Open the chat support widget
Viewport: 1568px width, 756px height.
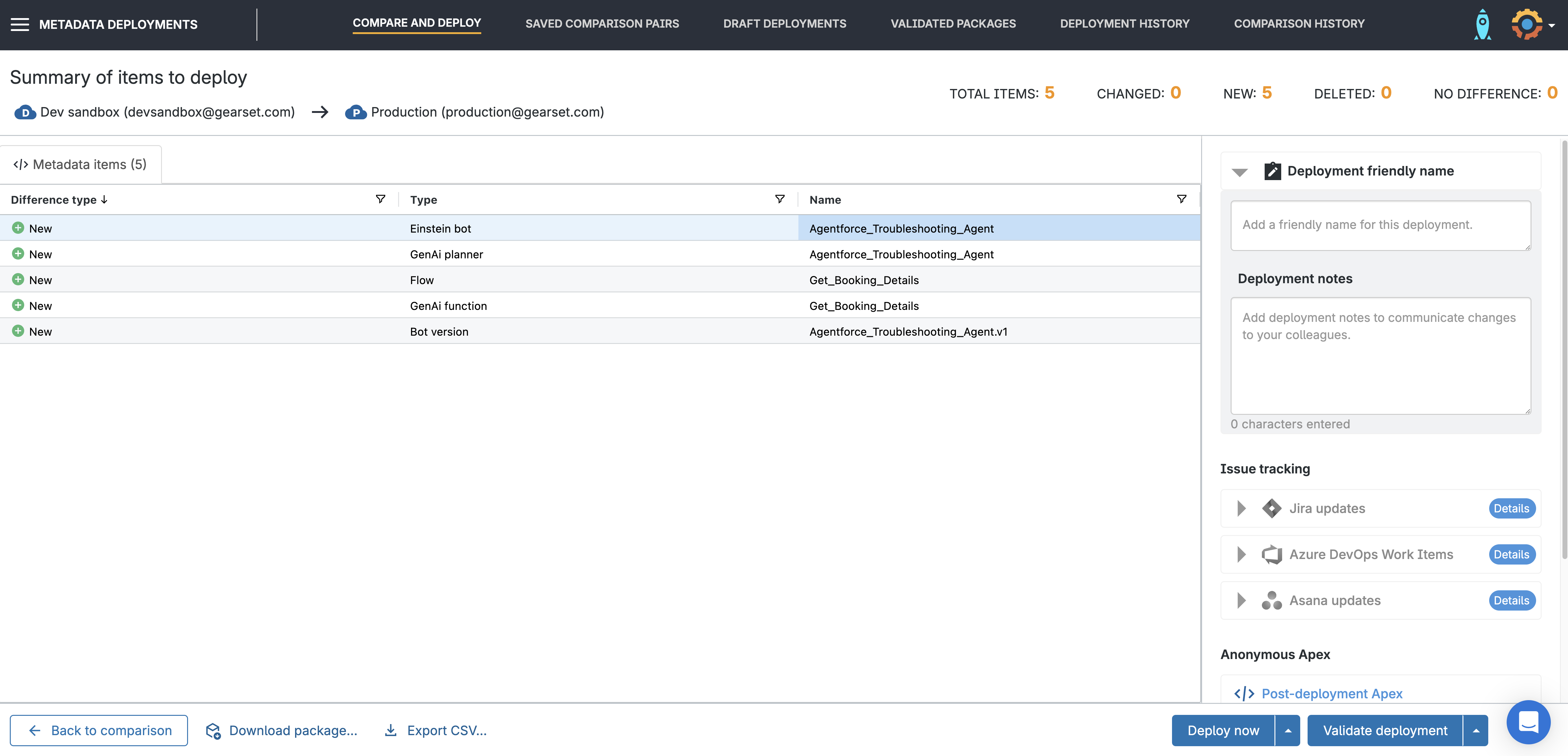tap(1528, 722)
